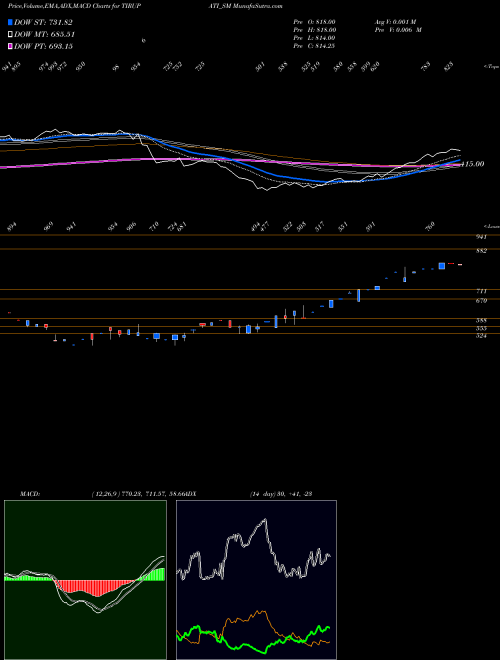Click the 'MACD:' panel heading

coord(30,494)
